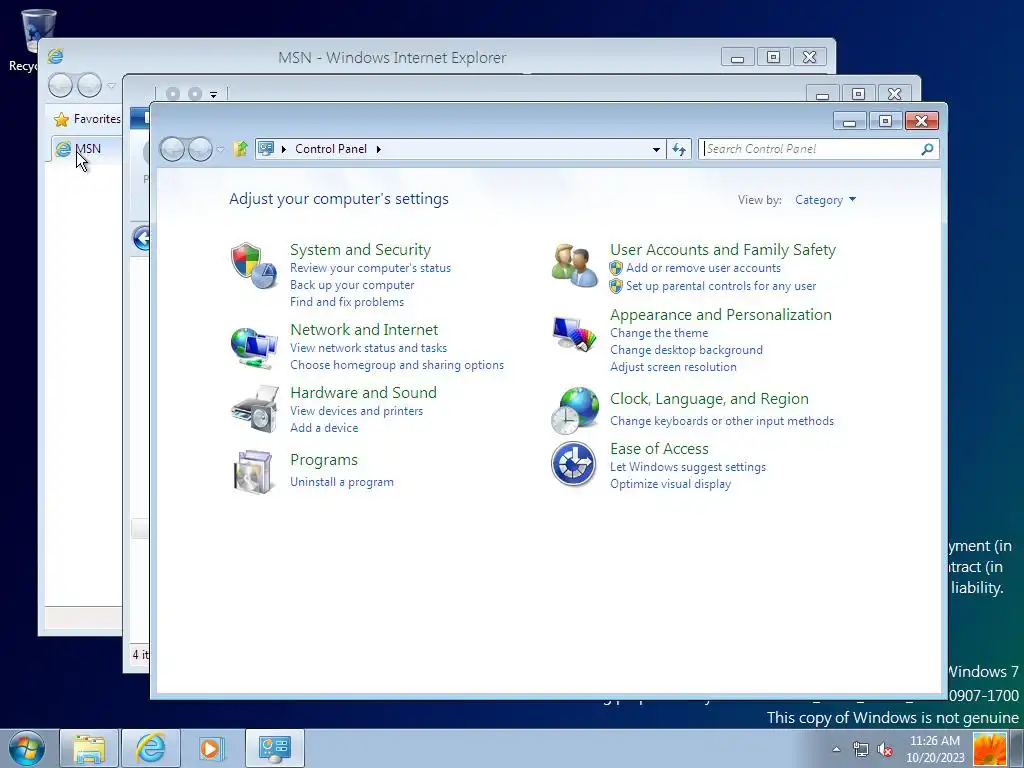The height and width of the screenshot is (768, 1024).
Task: Click the network tray icon
Action: click(861, 749)
